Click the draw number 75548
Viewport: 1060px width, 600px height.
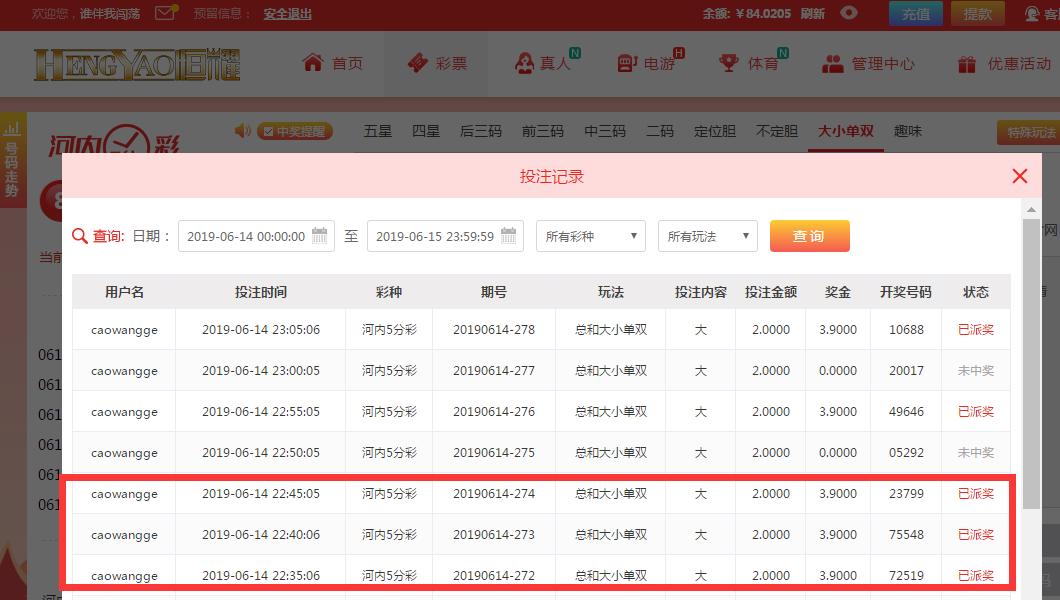pos(906,534)
